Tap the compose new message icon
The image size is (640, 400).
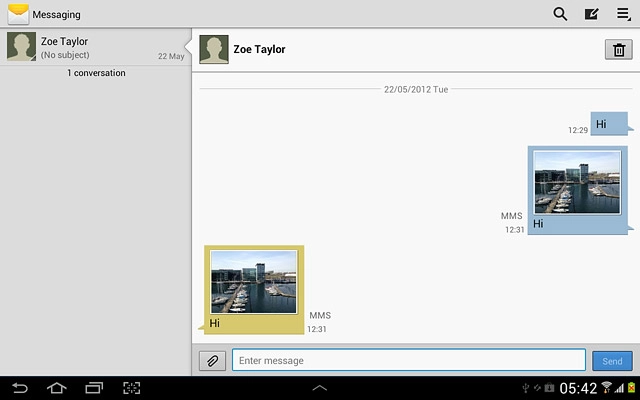(x=591, y=14)
